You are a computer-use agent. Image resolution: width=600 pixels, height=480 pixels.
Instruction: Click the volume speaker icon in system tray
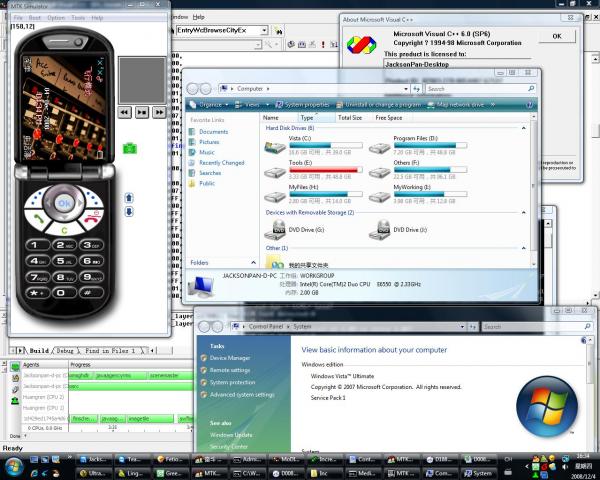[565, 467]
